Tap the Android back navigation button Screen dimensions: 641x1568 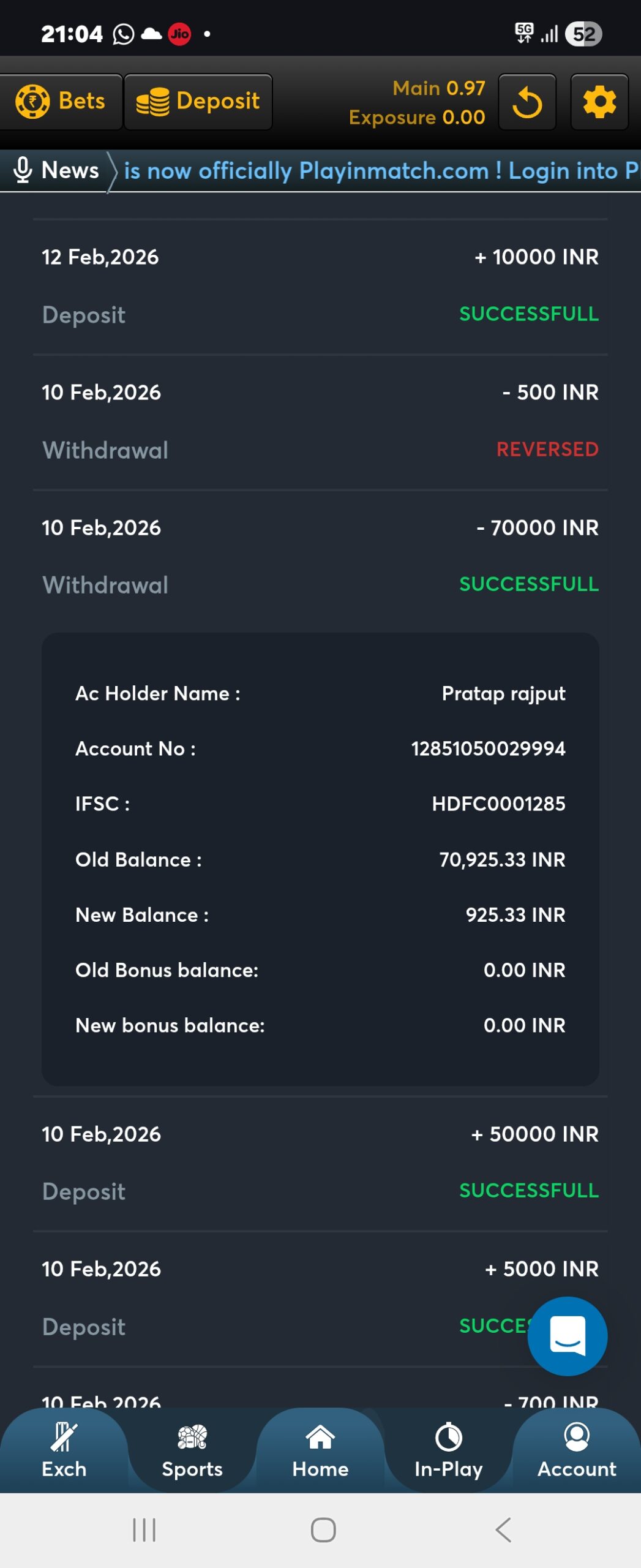(x=503, y=1529)
